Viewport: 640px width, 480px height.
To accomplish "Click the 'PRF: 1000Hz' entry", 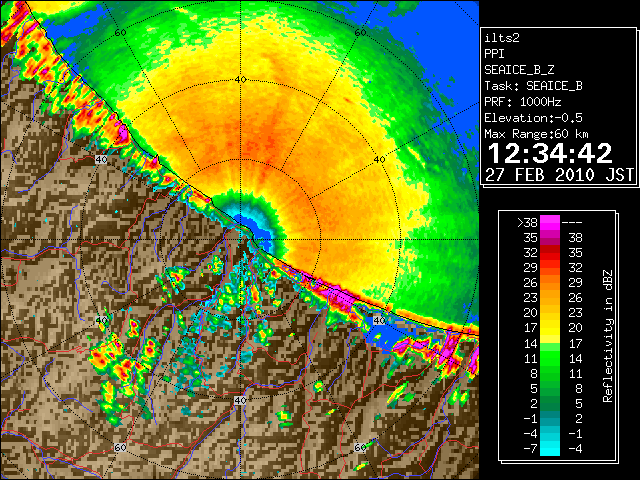I will (x=522, y=102).
